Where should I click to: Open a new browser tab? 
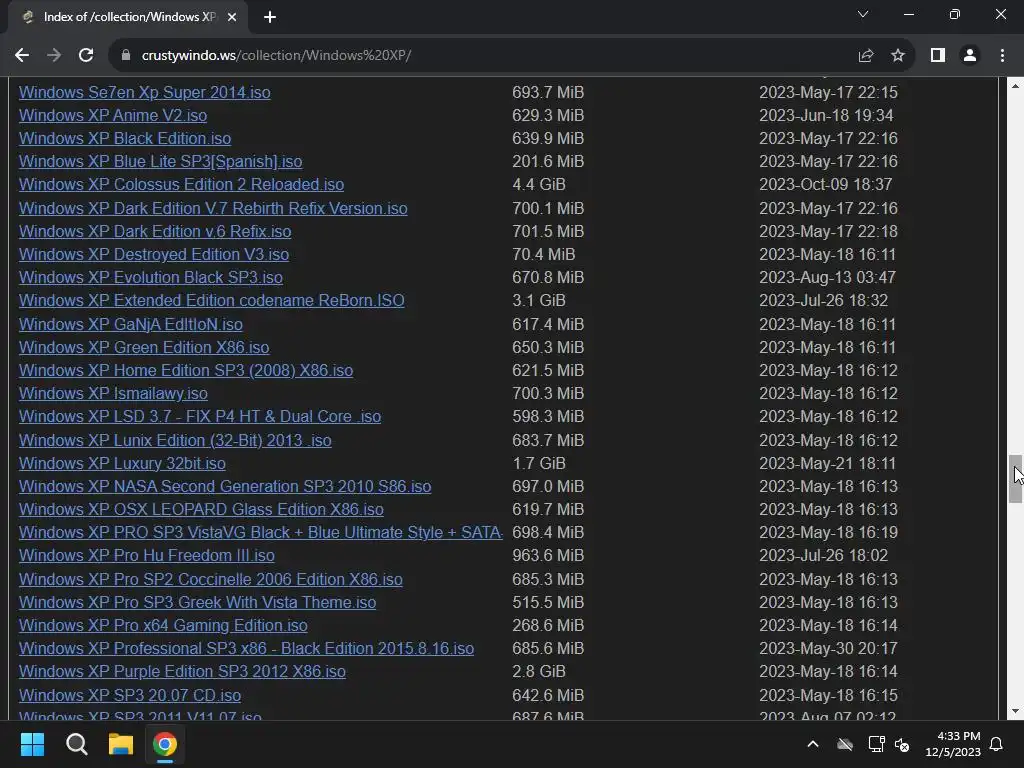pyautogui.click(x=270, y=17)
